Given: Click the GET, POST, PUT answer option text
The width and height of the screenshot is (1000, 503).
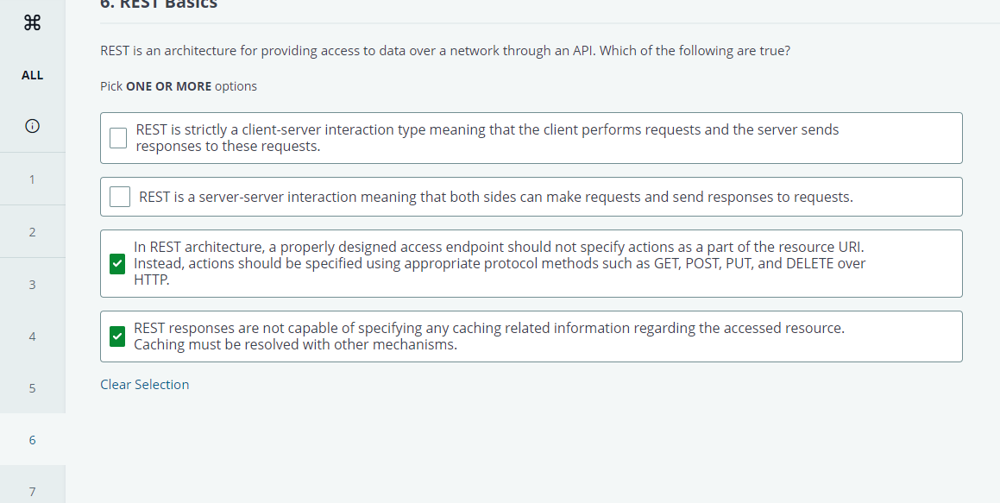Looking at the screenshot, I should [499, 263].
